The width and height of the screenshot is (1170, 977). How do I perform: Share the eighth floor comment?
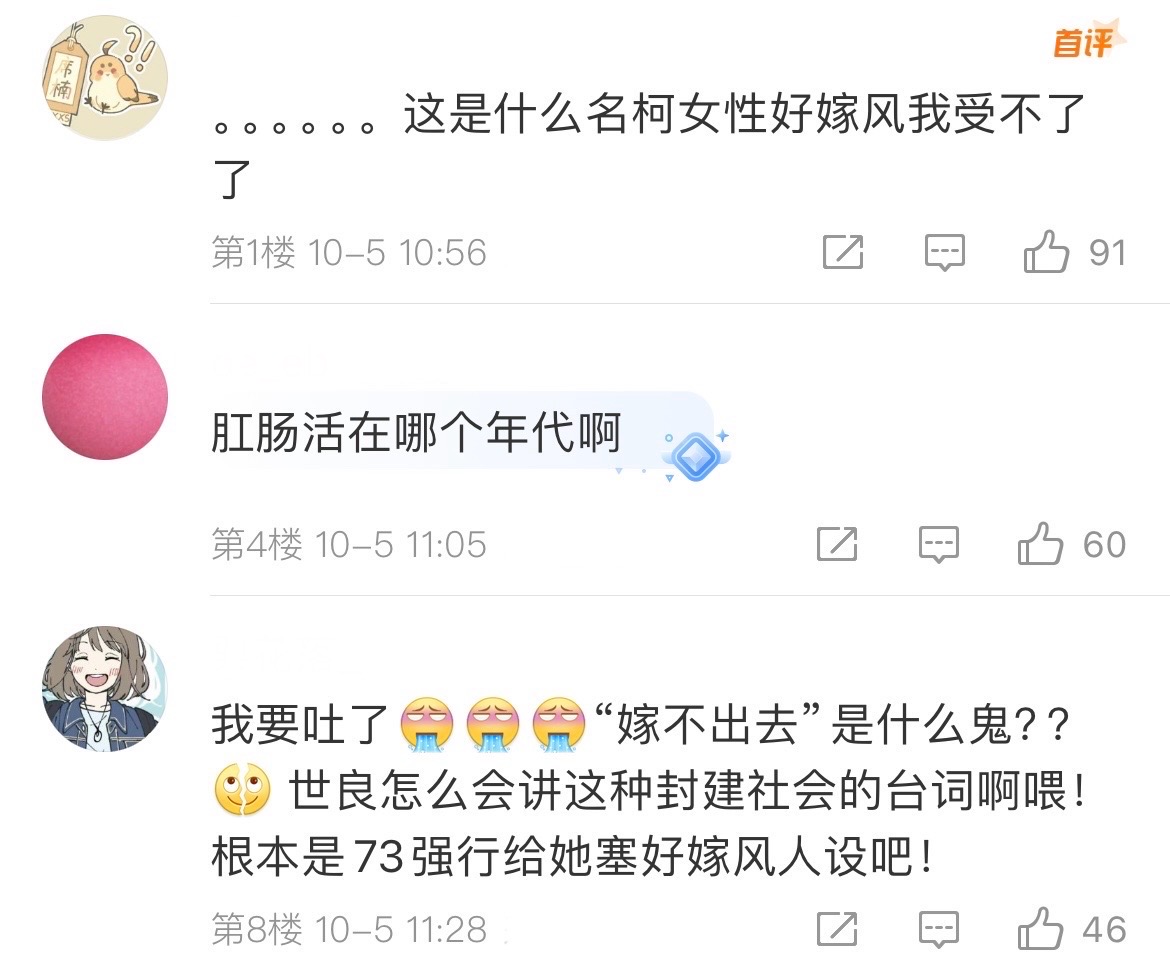click(836, 929)
